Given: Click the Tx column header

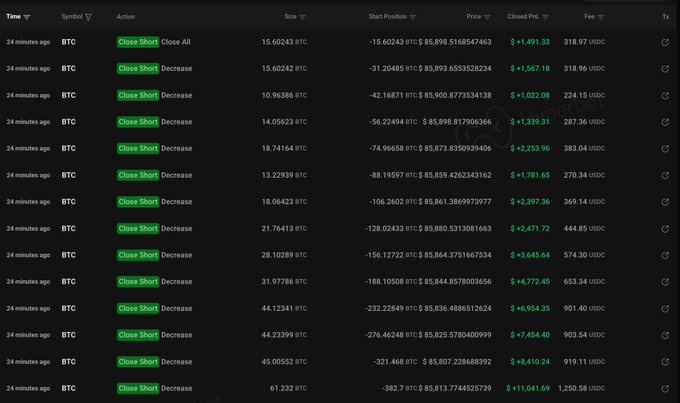Looking at the screenshot, I should tap(665, 16).
